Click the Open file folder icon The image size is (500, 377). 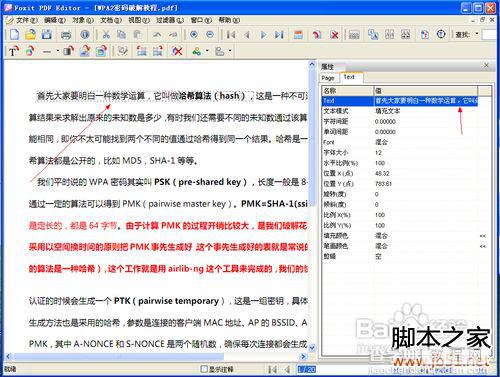click(30, 34)
